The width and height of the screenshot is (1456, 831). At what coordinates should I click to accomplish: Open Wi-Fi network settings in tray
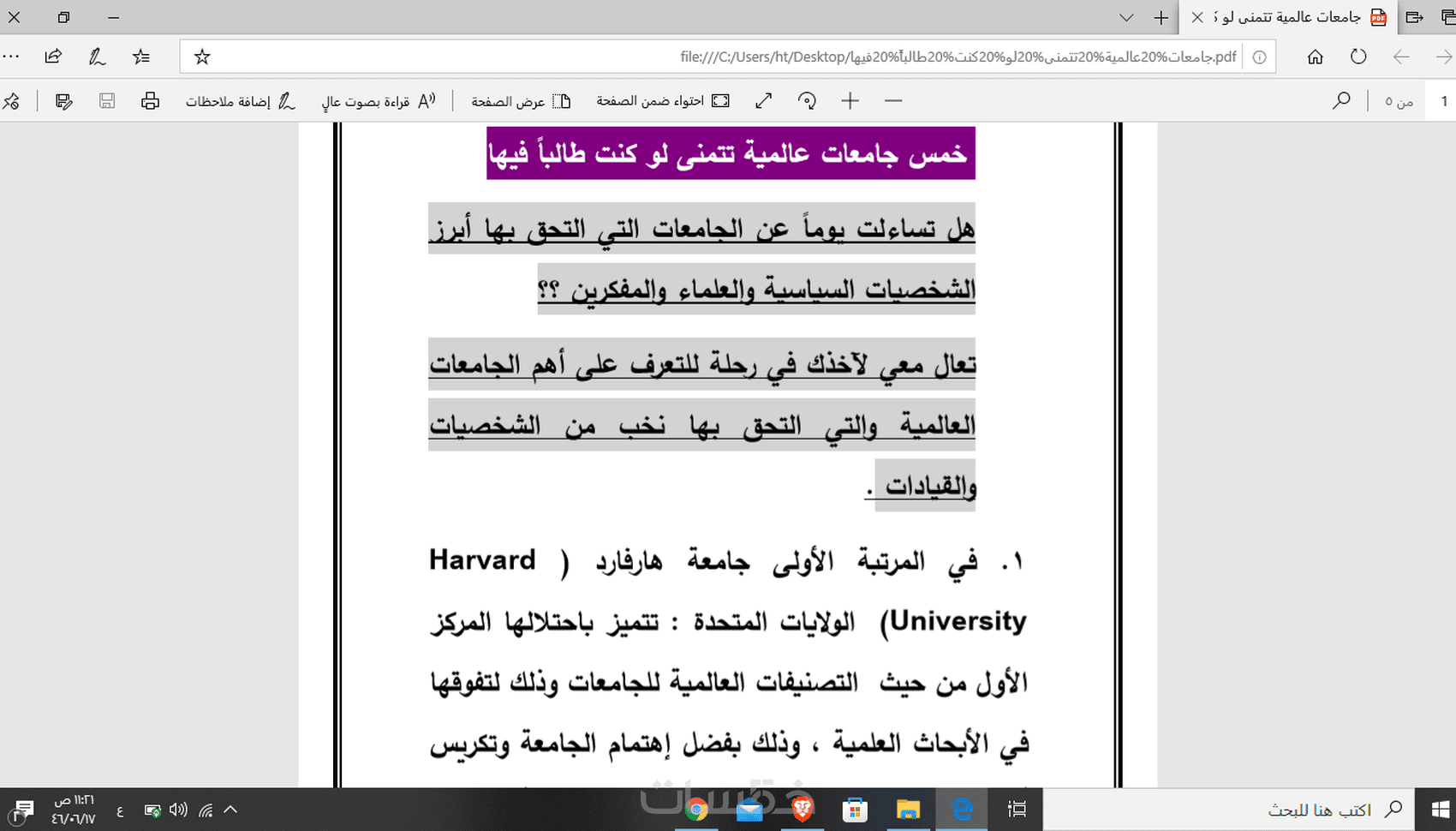point(206,810)
